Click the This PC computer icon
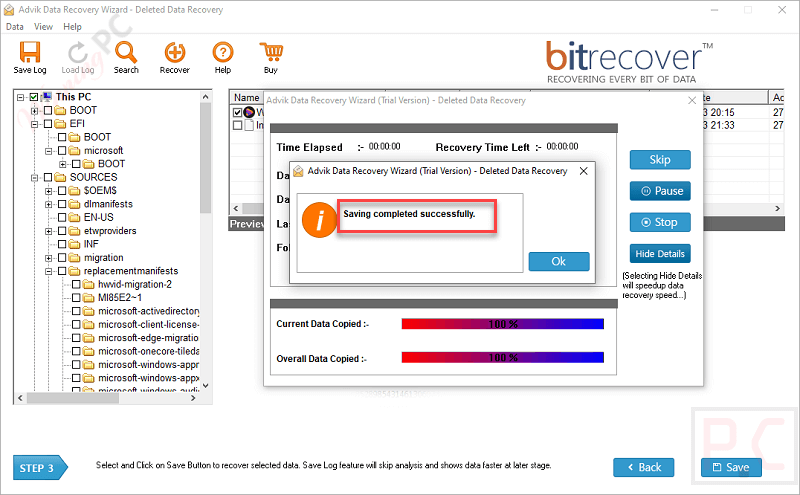Viewport: 800px width, 495px height. coord(47,97)
